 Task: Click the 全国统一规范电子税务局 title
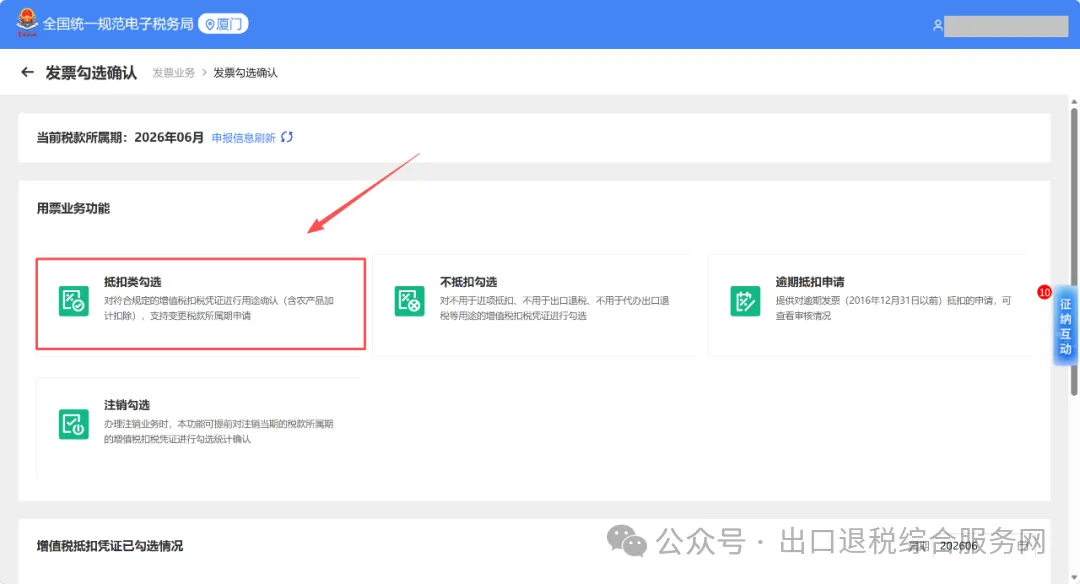tap(118, 24)
